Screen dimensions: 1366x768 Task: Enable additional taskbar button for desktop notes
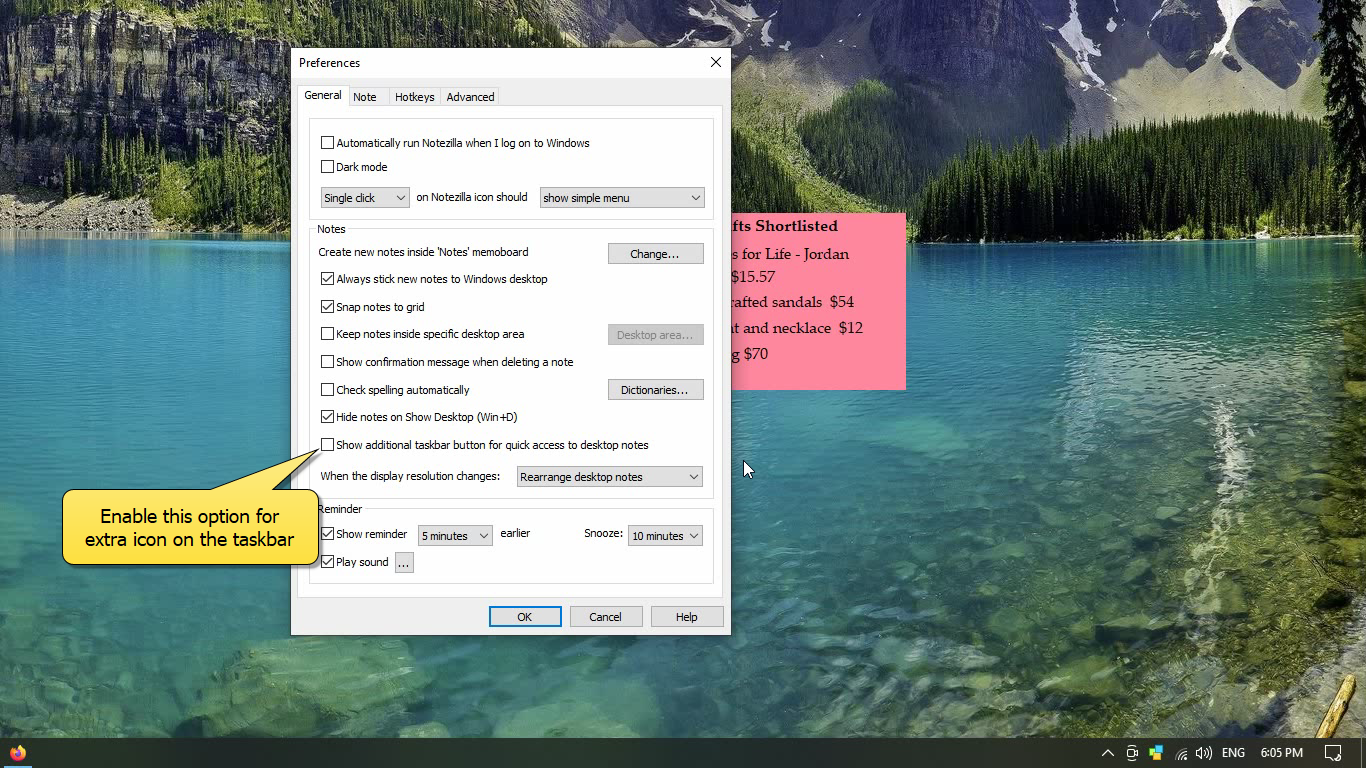point(327,445)
